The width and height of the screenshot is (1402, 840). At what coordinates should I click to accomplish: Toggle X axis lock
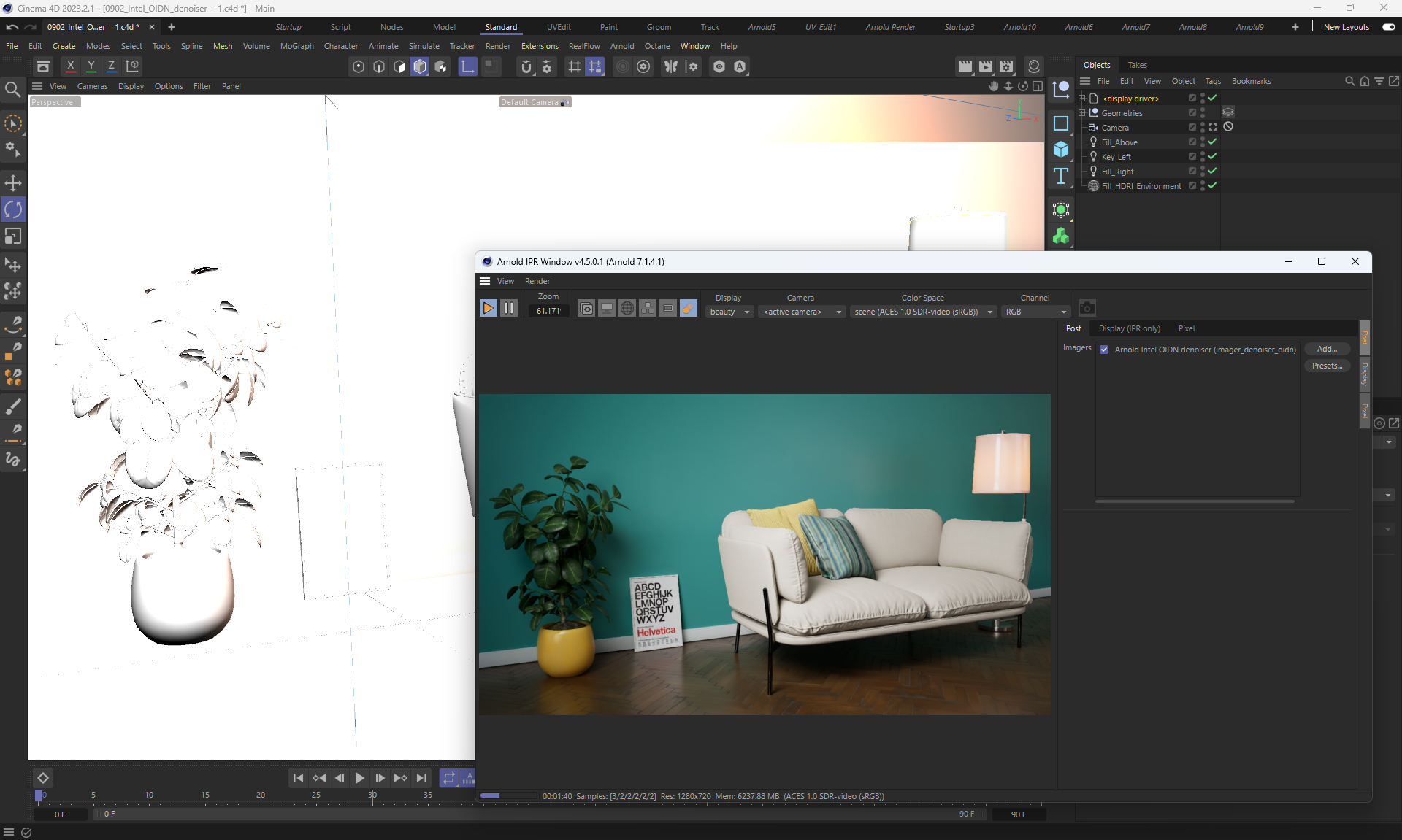pos(70,66)
